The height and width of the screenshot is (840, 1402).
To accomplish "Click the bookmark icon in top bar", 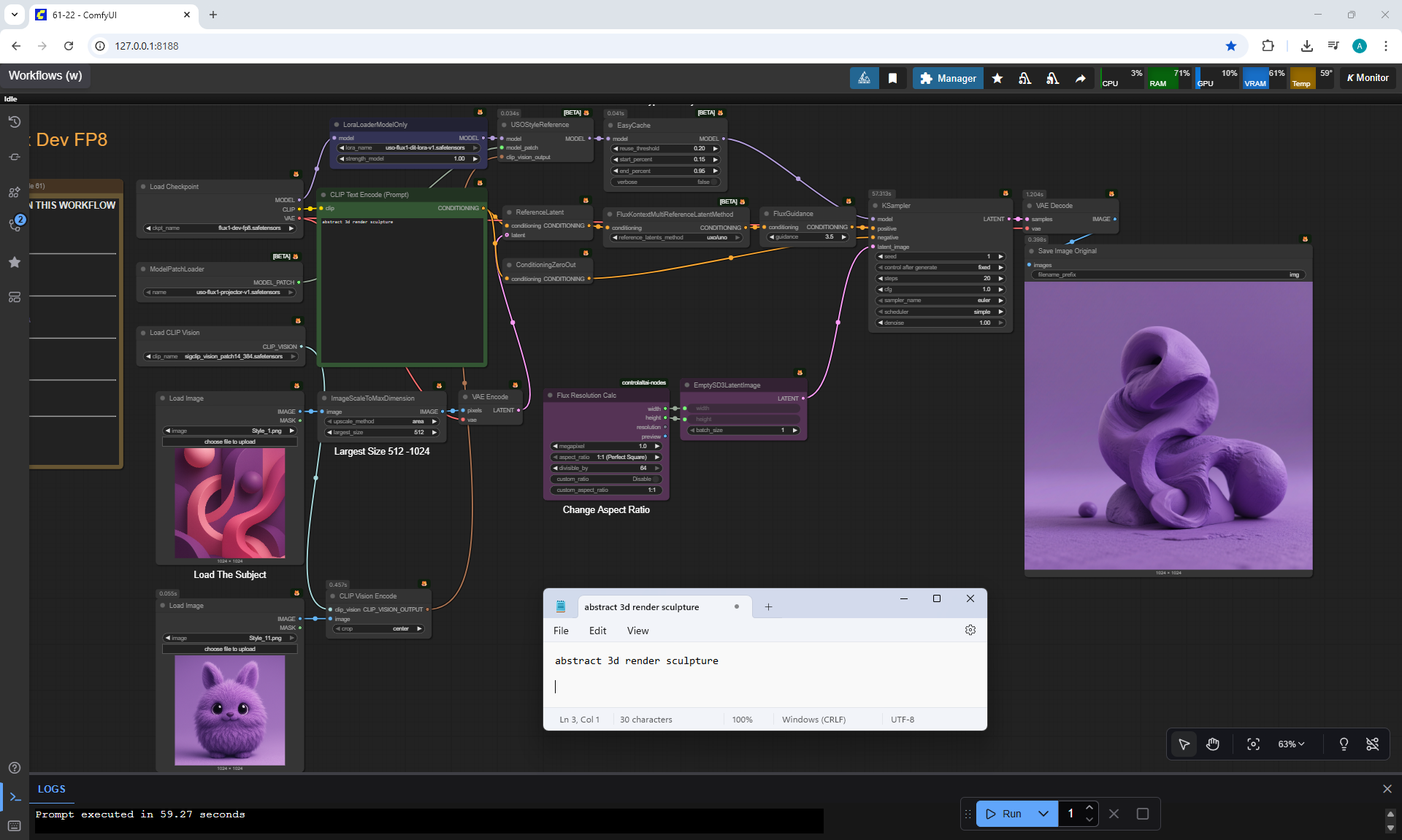I will tap(892, 78).
